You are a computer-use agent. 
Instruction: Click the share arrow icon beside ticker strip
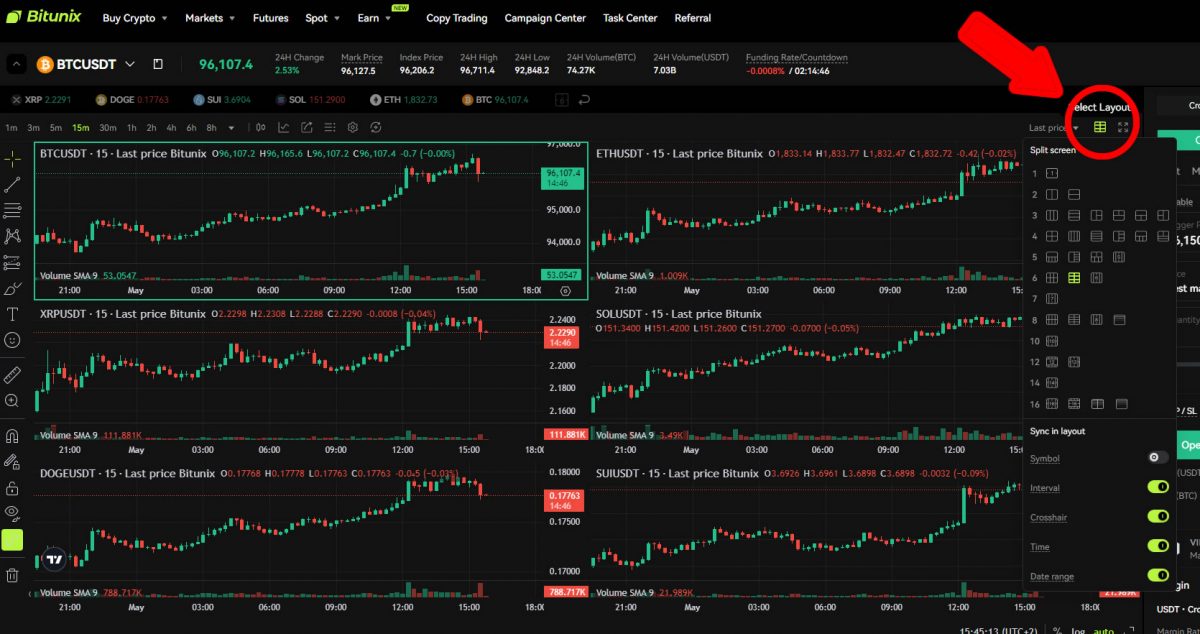[585, 100]
